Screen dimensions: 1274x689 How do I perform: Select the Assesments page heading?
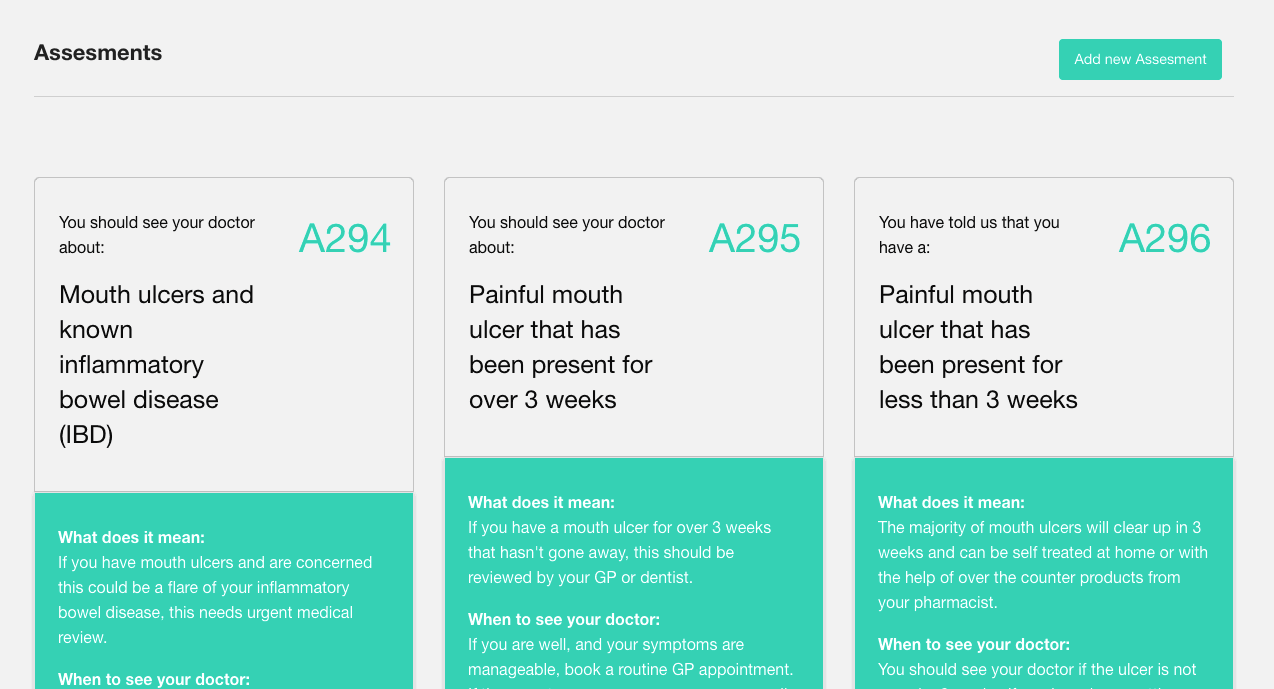click(x=98, y=53)
